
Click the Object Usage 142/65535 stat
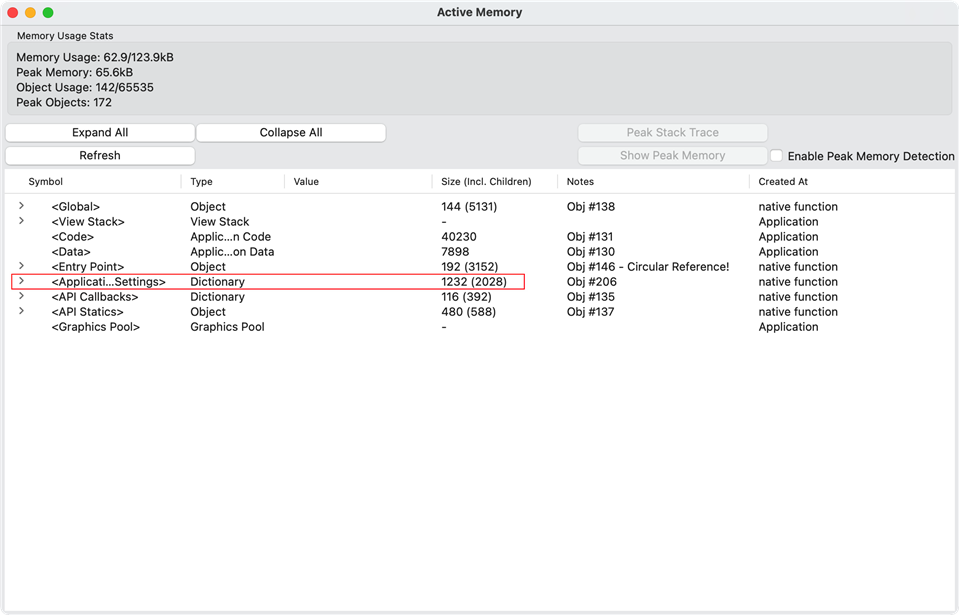(x=85, y=87)
